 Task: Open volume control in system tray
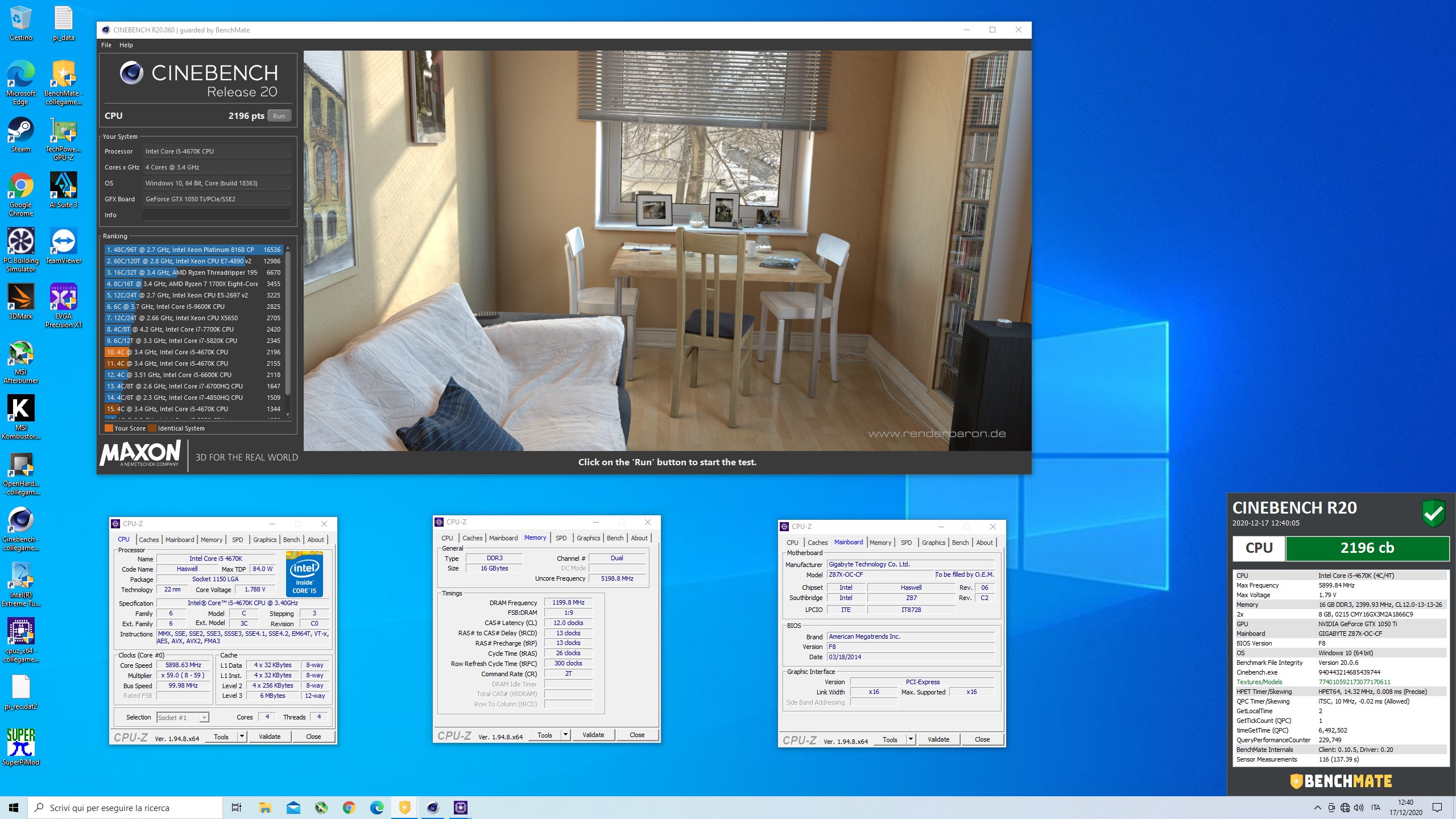tap(1359, 808)
